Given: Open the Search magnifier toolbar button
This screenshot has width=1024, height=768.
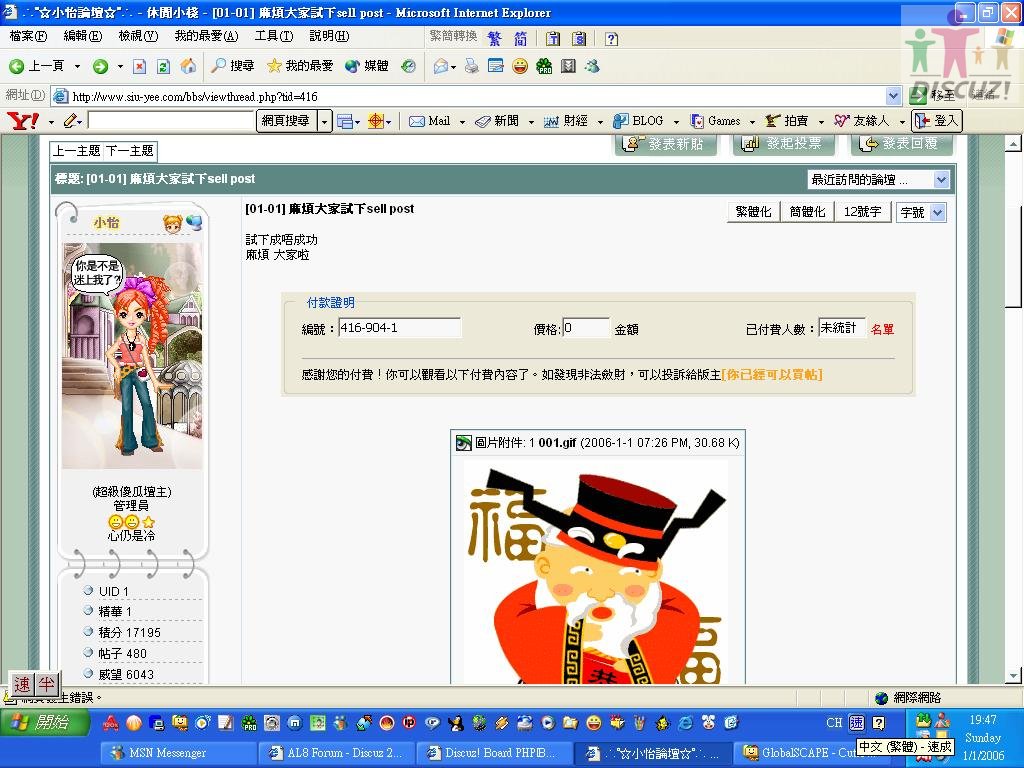Looking at the screenshot, I should [x=232, y=66].
